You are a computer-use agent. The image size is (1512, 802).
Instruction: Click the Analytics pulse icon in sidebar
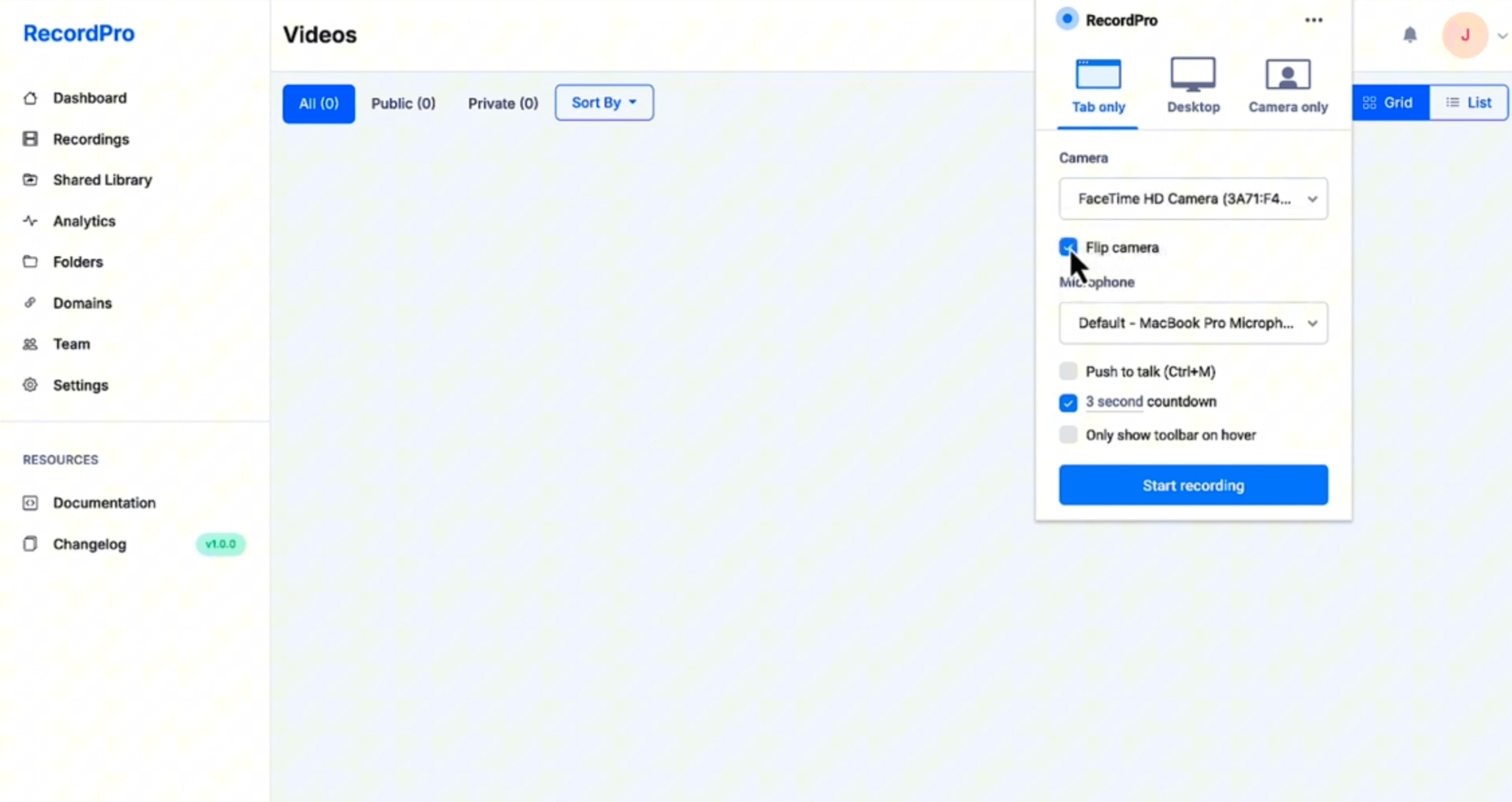[x=30, y=221]
